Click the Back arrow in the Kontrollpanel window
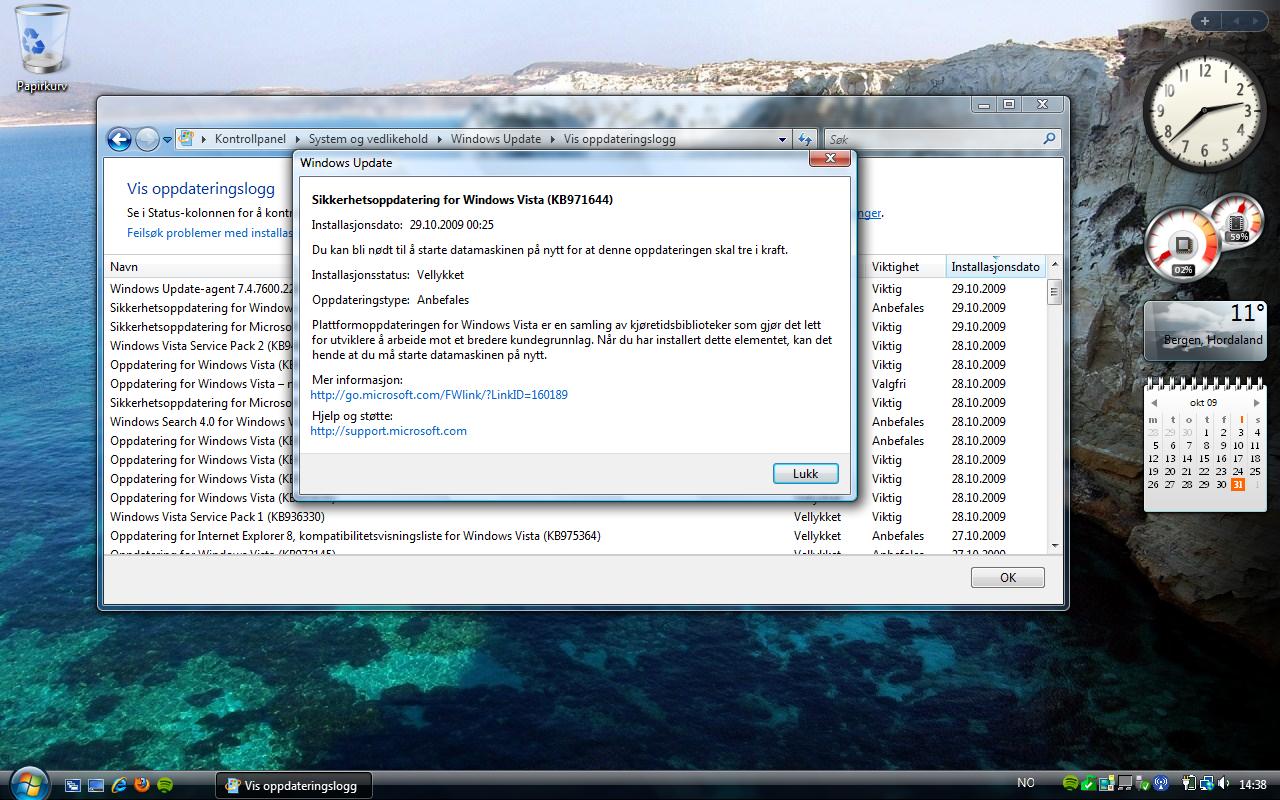Screen dimensions: 1280x800 pyautogui.click(x=119, y=140)
